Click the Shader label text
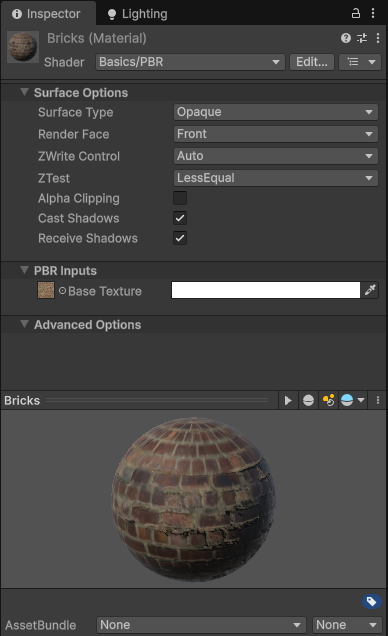The width and height of the screenshot is (388, 636). coord(64,62)
